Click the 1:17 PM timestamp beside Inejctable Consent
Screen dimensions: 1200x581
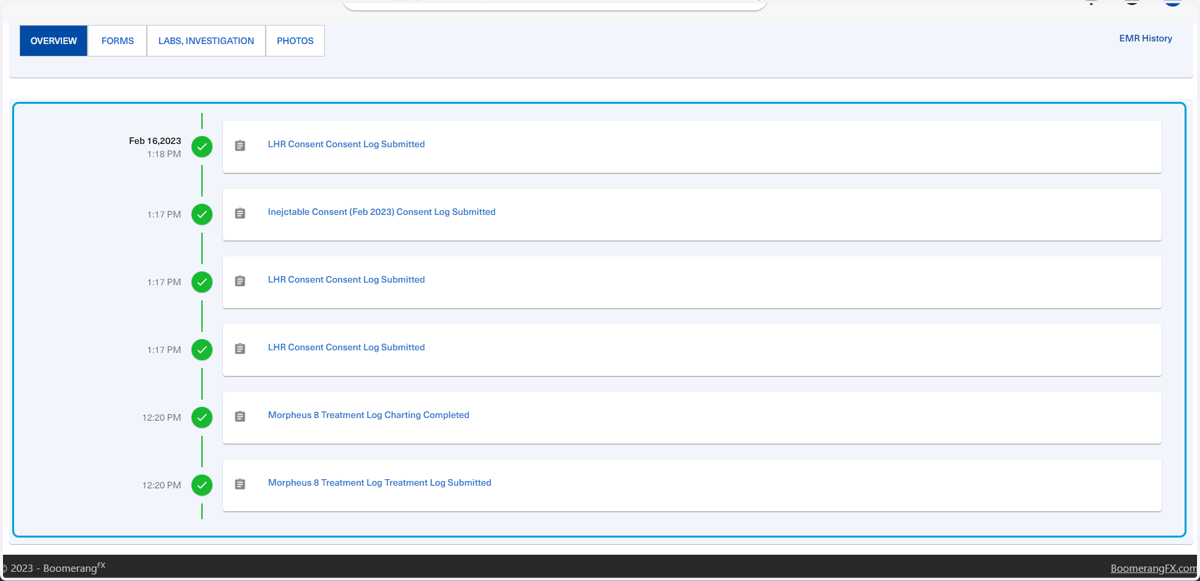click(164, 215)
